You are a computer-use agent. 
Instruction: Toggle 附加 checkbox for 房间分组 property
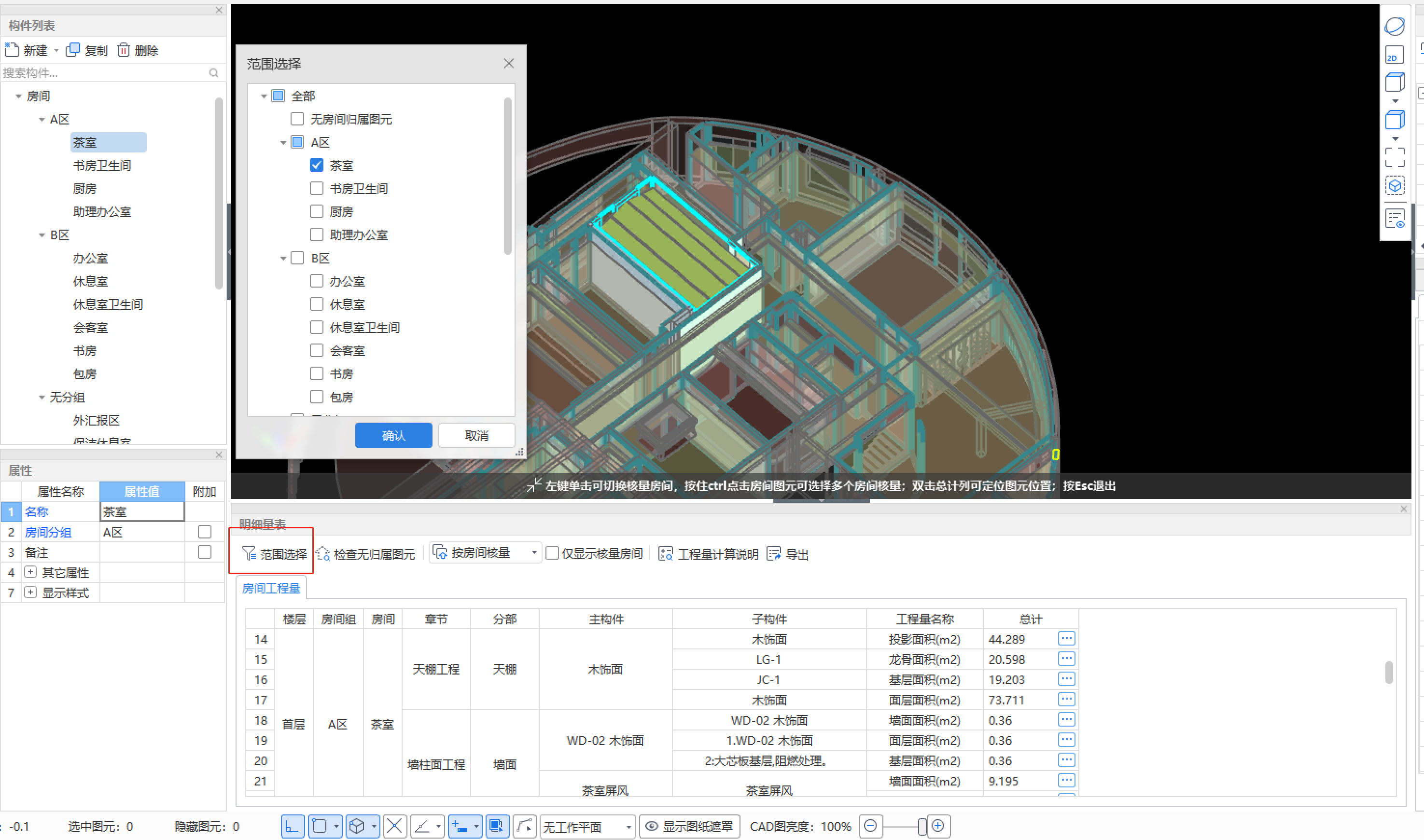[x=204, y=532]
